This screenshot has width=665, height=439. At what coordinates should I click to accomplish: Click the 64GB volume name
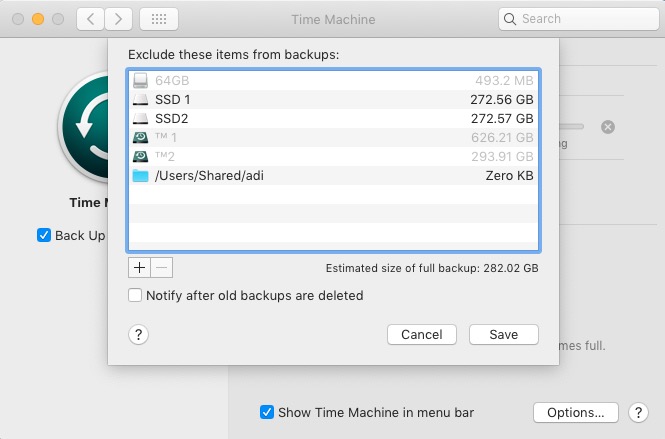click(x=172, y=81)
